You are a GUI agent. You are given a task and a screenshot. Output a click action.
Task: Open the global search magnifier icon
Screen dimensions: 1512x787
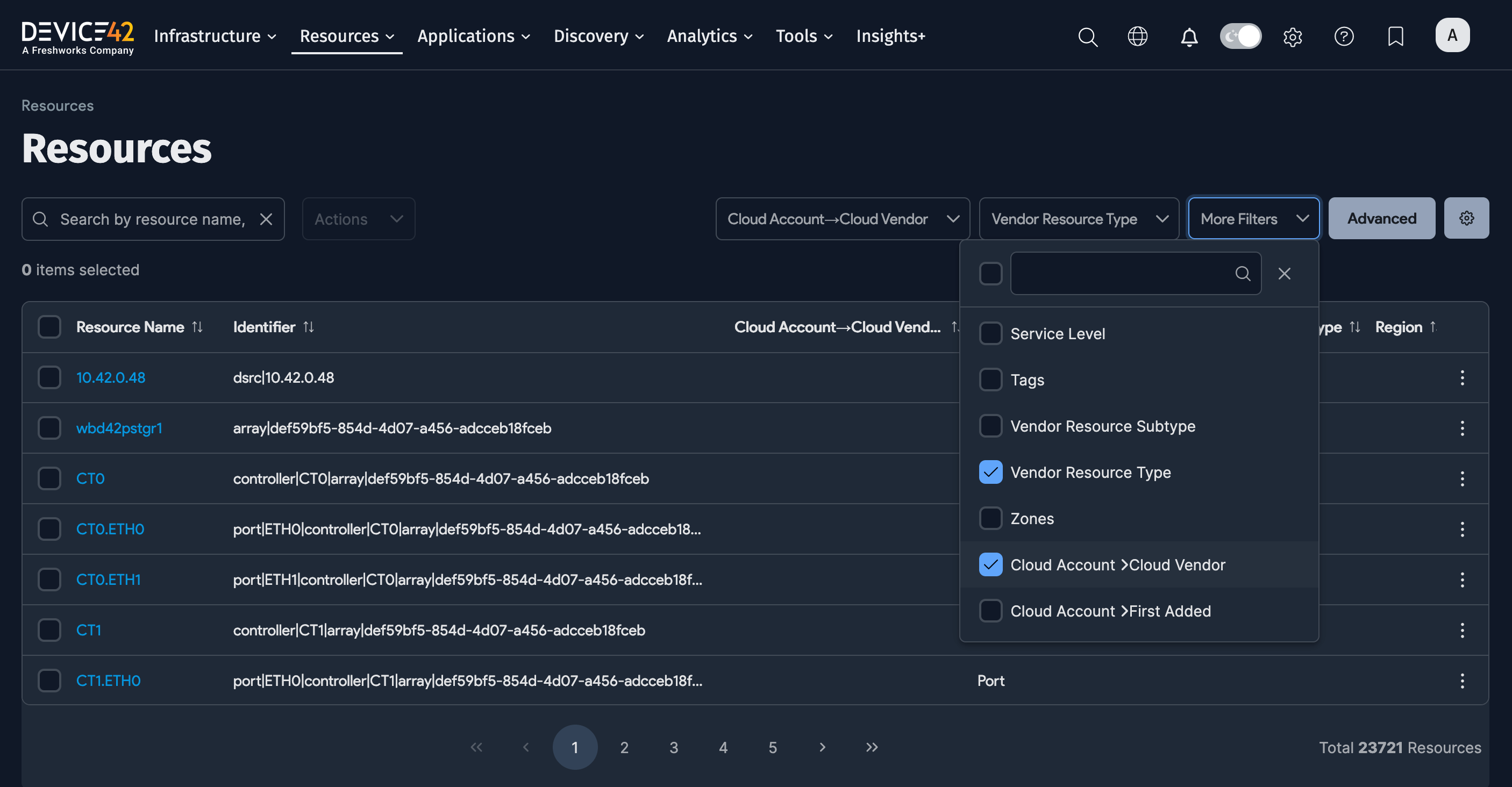click(1088, 37)
